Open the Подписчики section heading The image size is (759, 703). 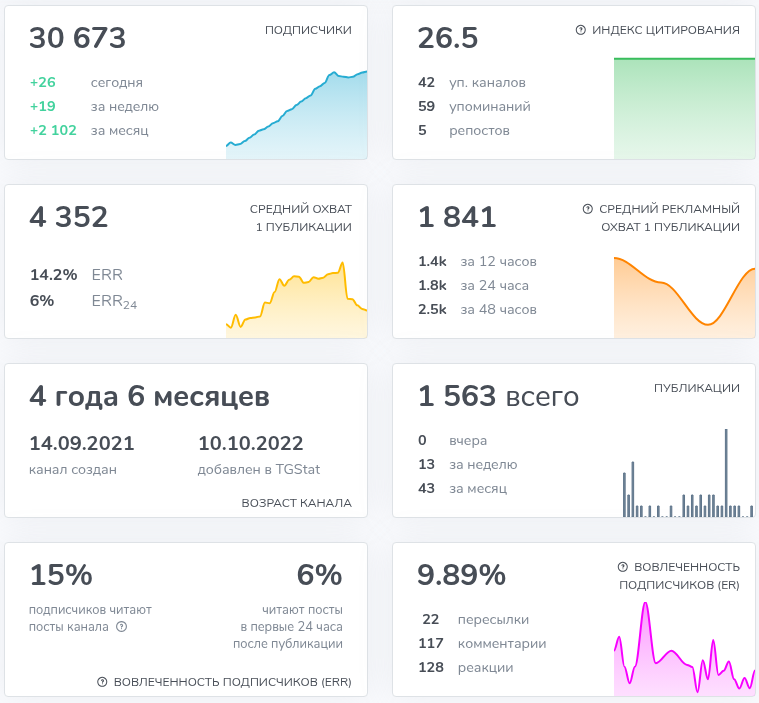[x=308, y=30]
